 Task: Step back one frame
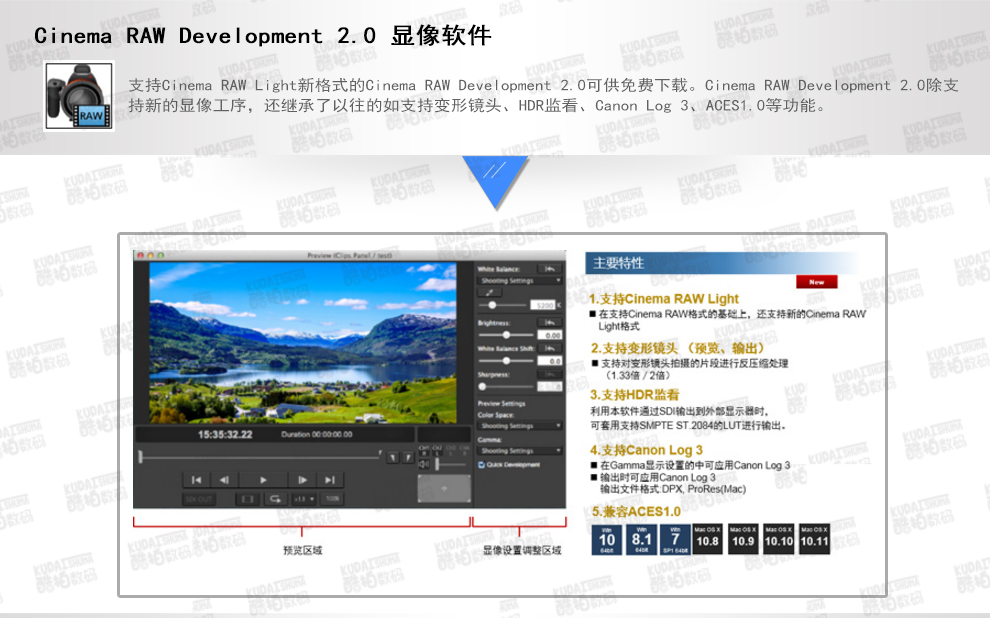(224, 480)
